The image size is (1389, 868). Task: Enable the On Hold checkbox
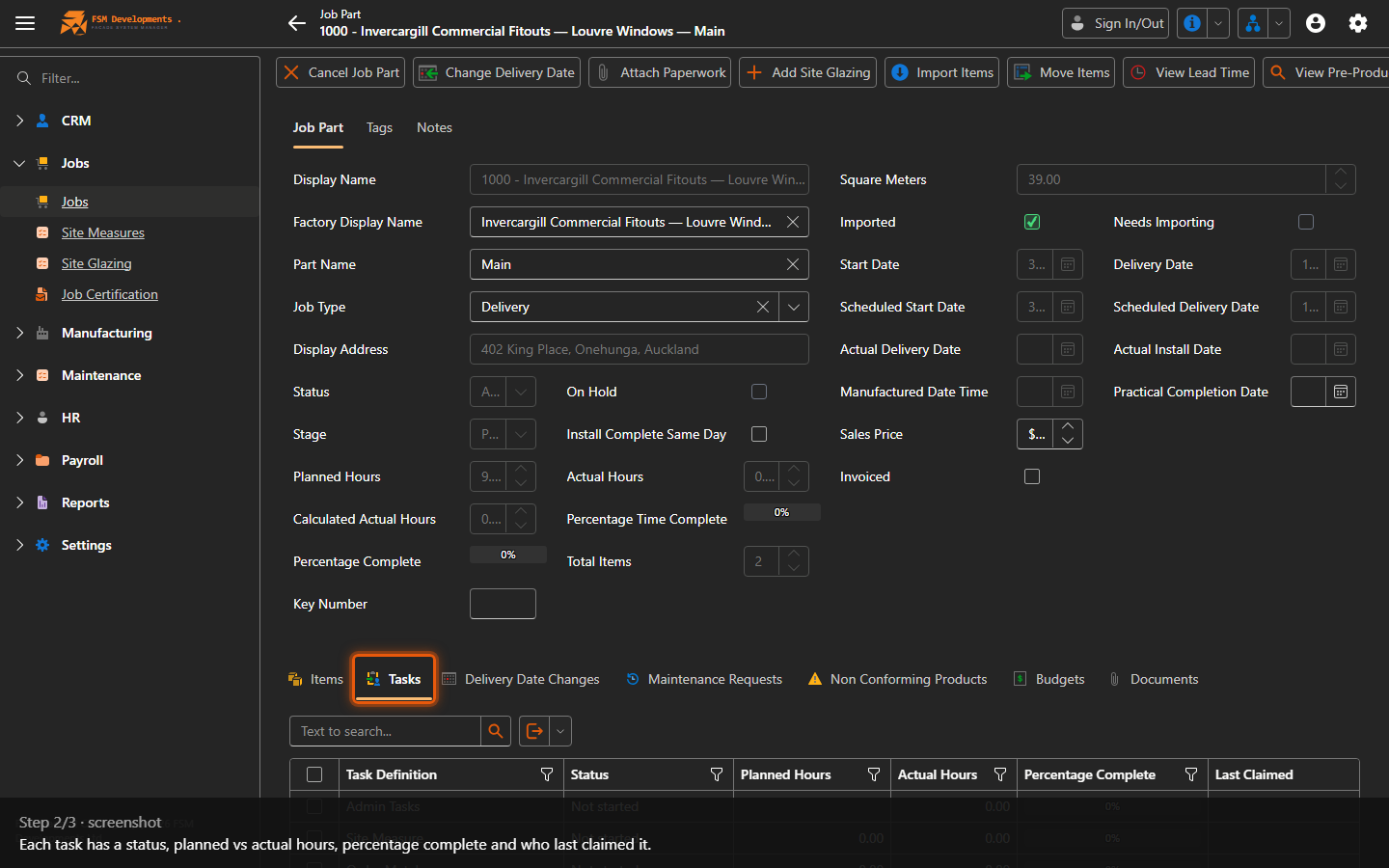pos(759,392)
